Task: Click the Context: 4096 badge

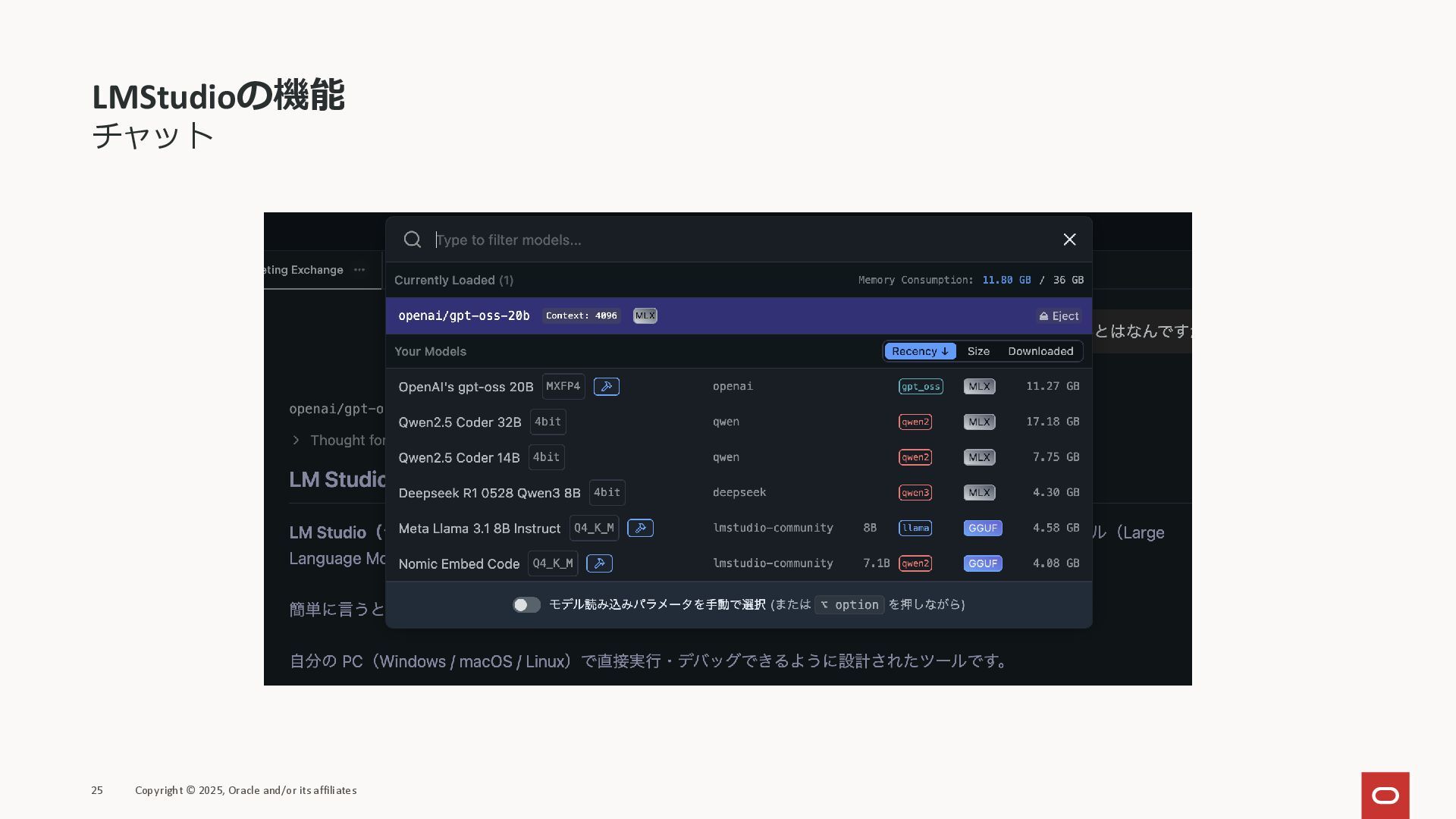Action: pos(581,315)
